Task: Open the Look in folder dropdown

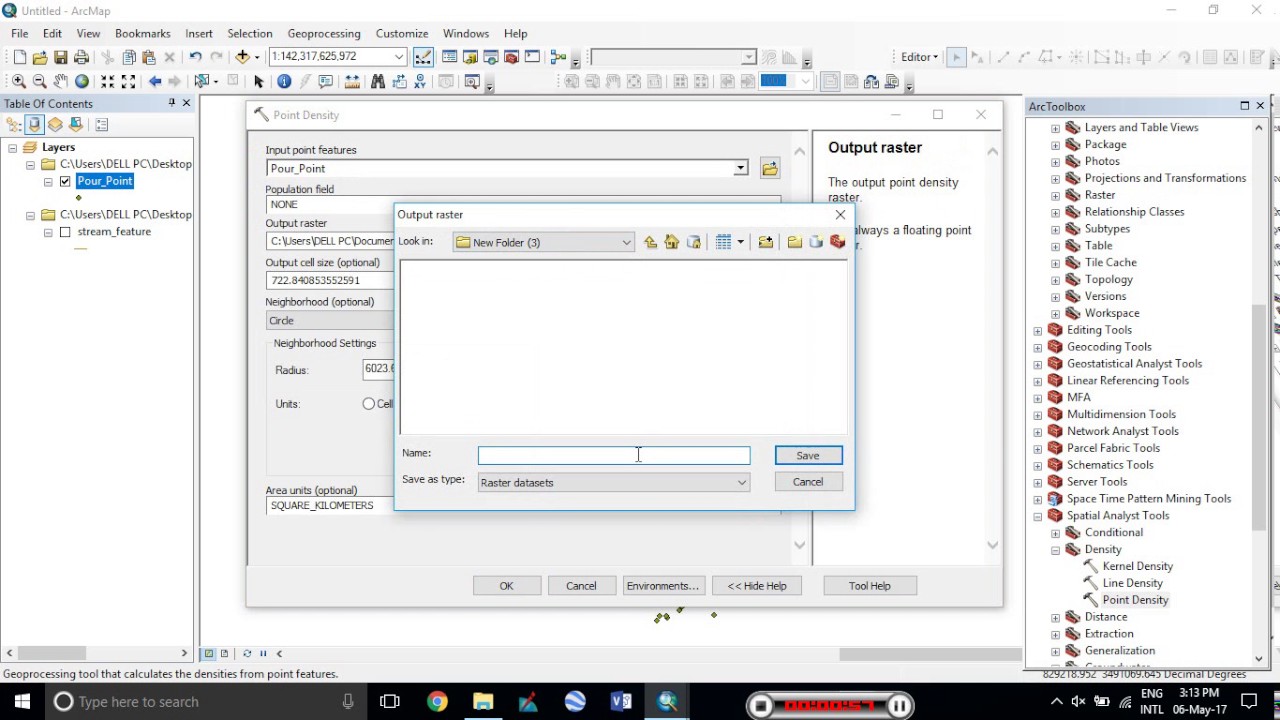Action: 626,242
